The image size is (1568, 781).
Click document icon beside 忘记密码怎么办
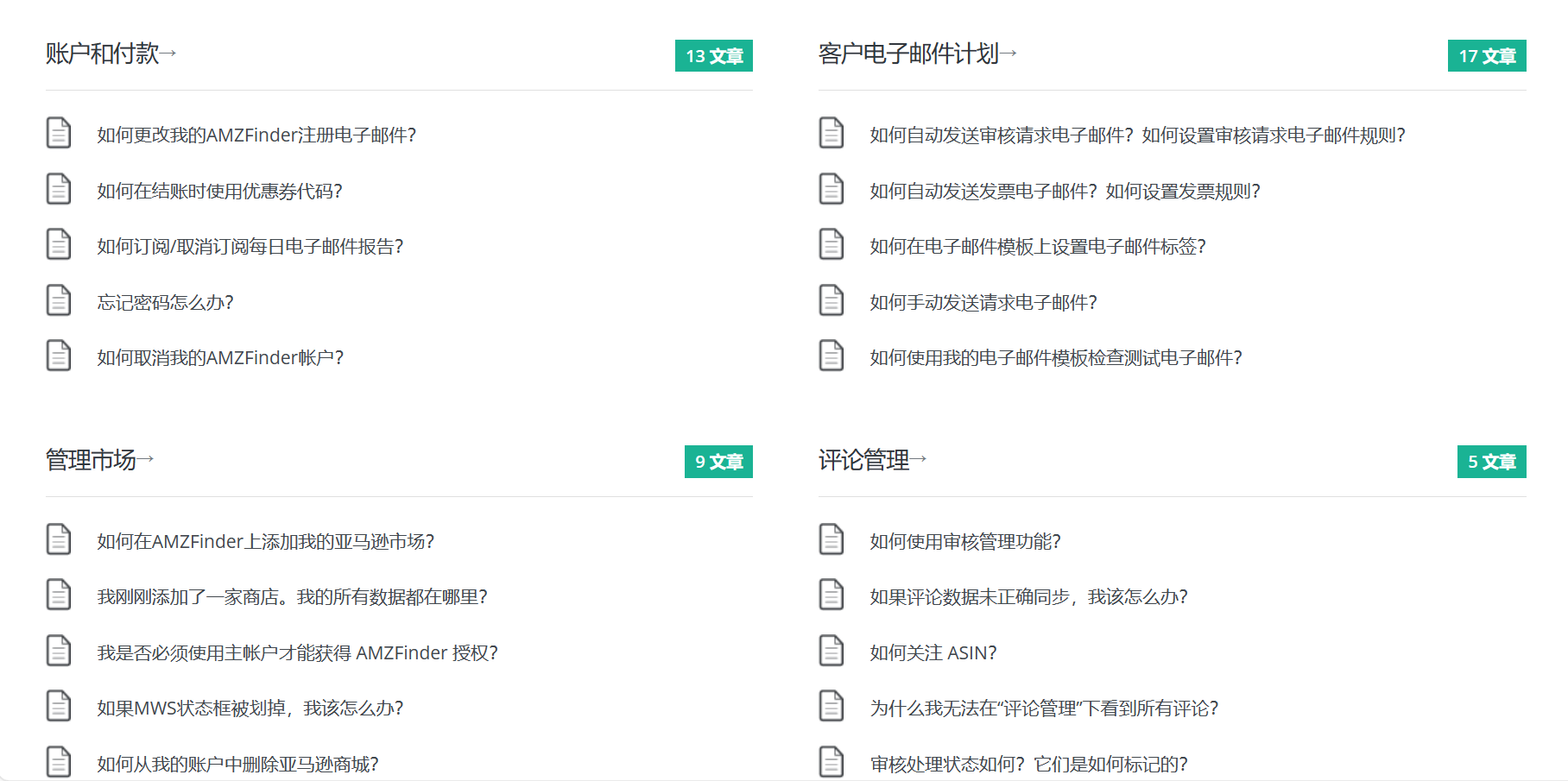(59, 300)
